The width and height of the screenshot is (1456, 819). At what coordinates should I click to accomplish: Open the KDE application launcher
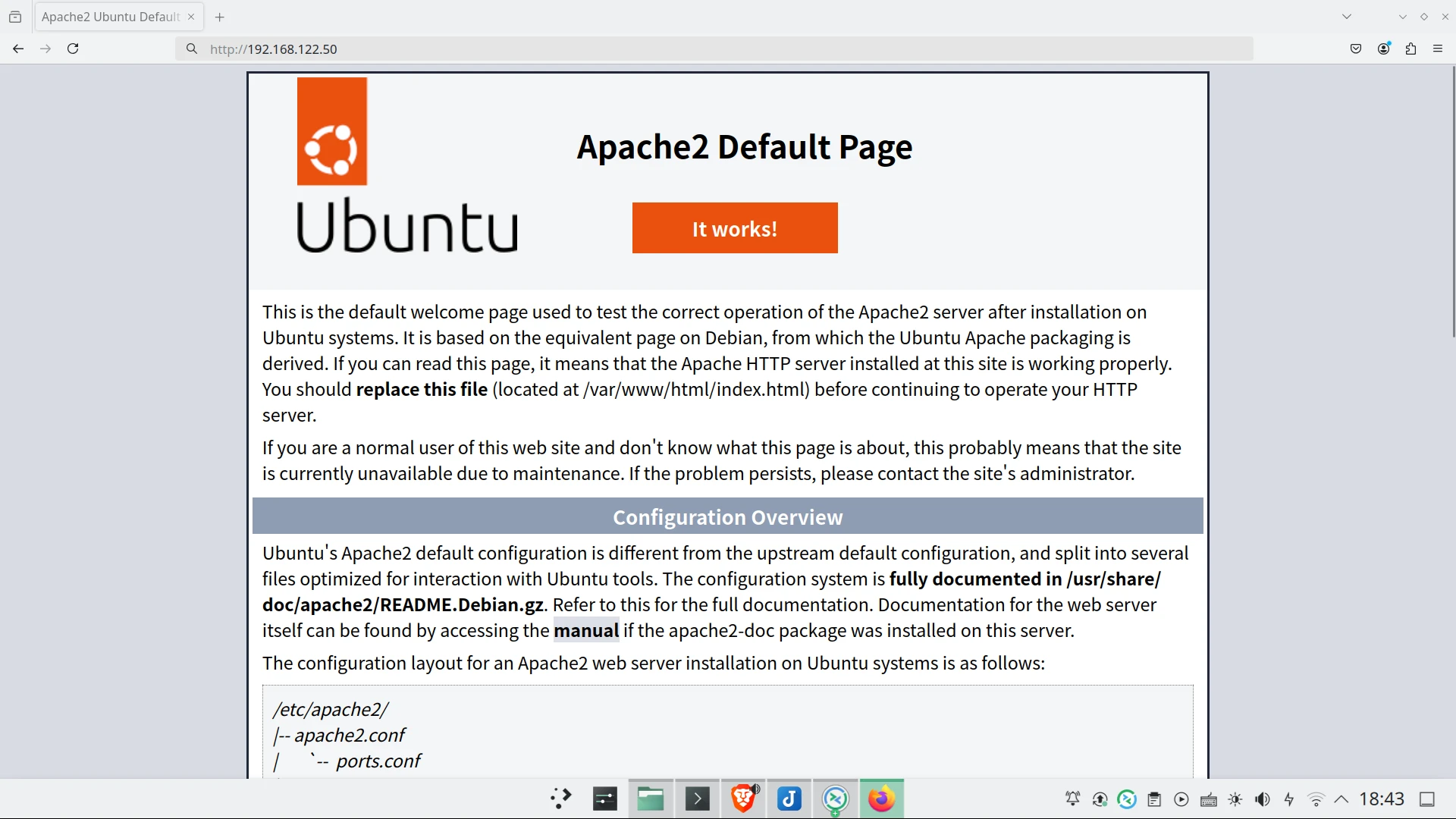pos(560,799)
